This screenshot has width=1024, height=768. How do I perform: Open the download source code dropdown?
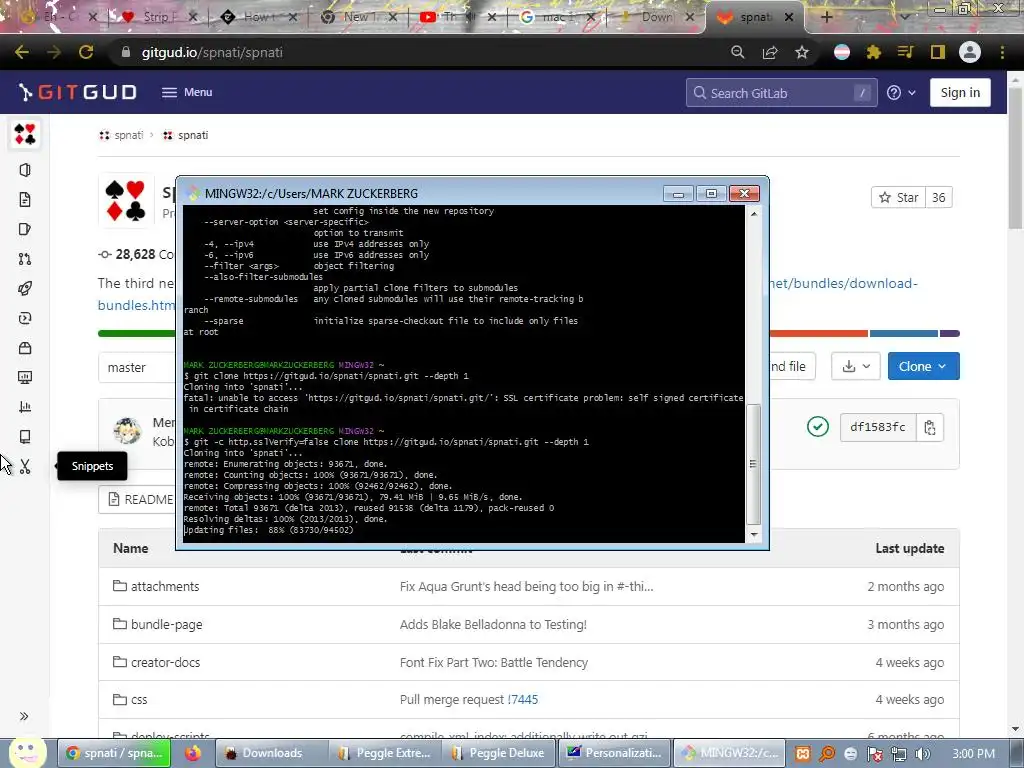pos(856,366)
